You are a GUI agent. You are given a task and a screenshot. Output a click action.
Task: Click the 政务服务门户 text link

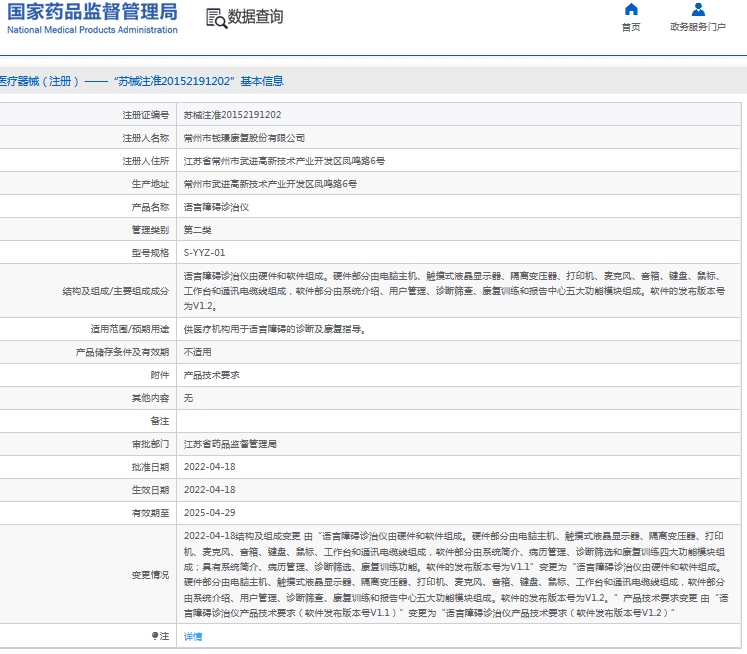pyautogui.click(x=698, y=27)
